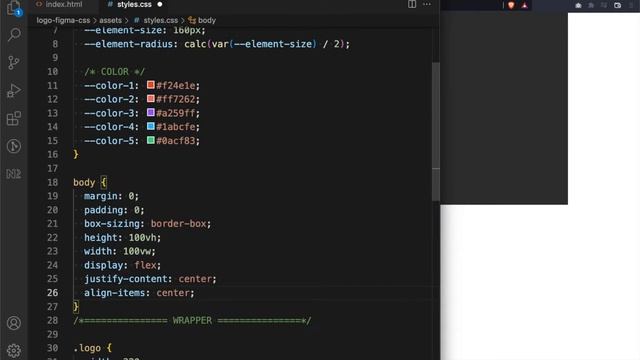This screenshot has width=640, height=360.
Task: Click the editor vertical scrollbar thumb
Action: coord(436,131)
